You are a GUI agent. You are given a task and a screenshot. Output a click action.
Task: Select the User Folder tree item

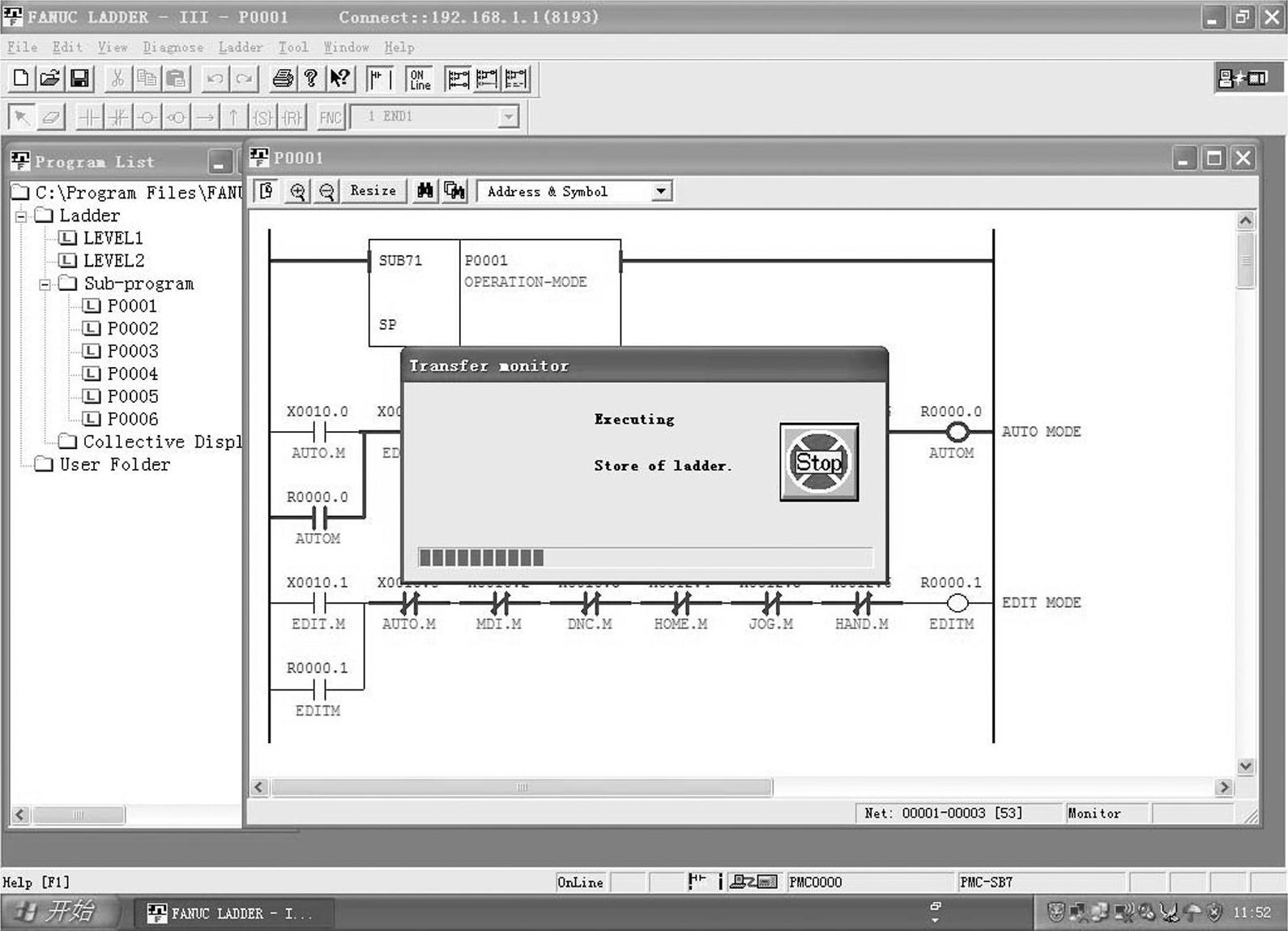114,465
